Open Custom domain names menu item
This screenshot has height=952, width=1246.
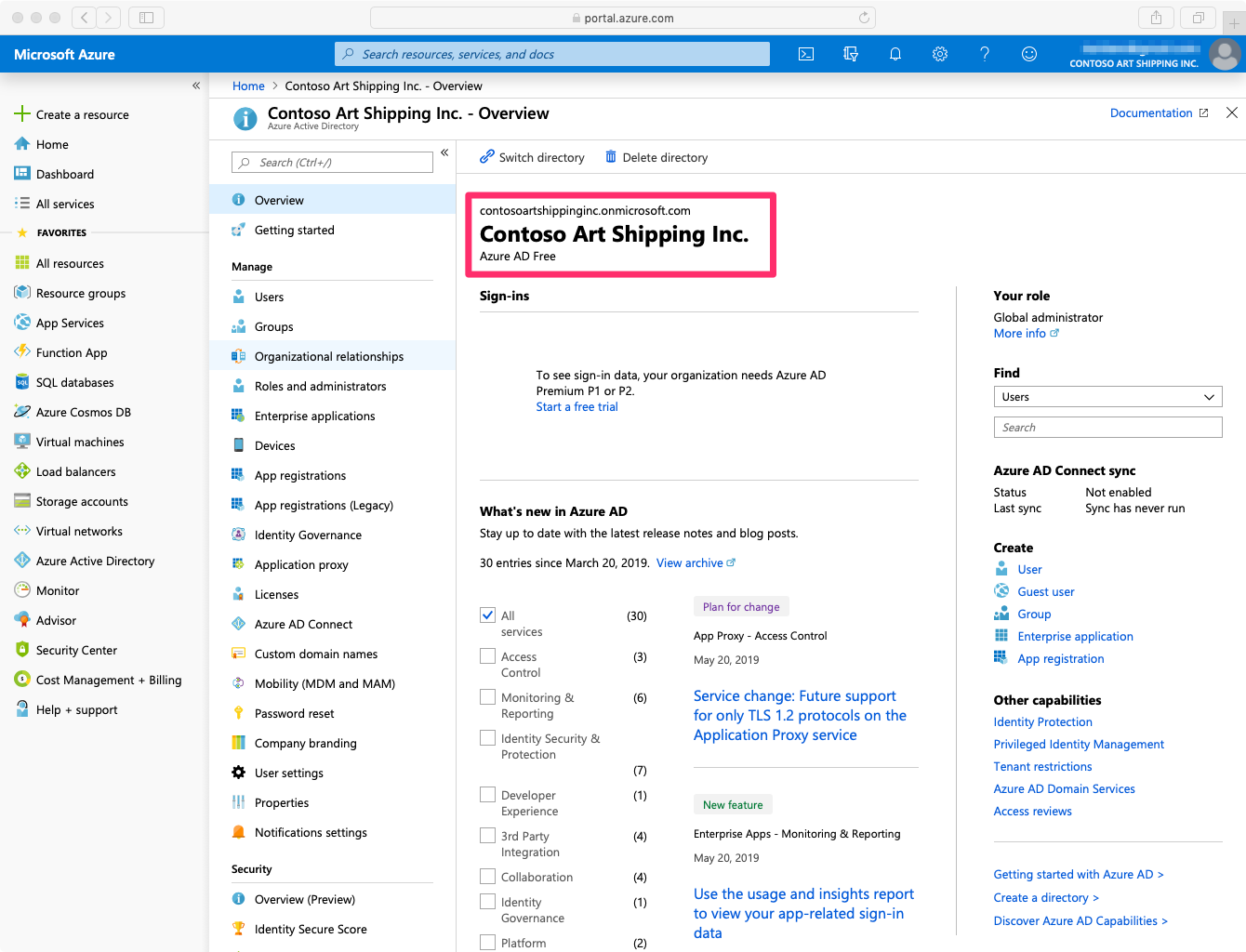333,654
